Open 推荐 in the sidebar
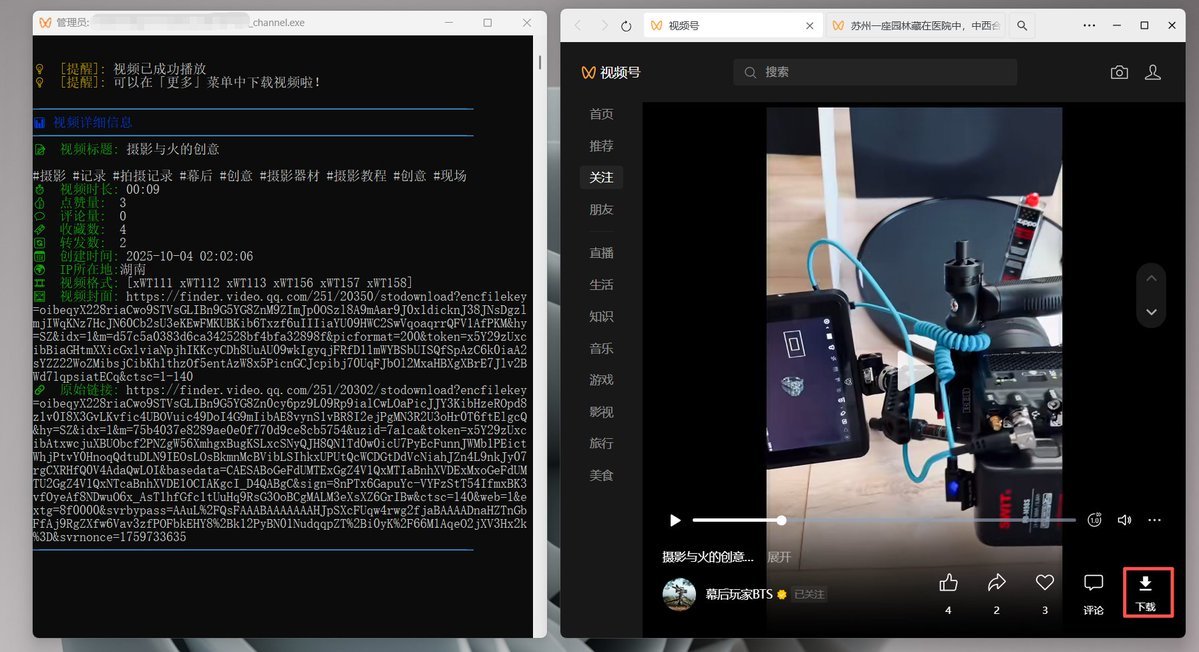 (601, 146)
